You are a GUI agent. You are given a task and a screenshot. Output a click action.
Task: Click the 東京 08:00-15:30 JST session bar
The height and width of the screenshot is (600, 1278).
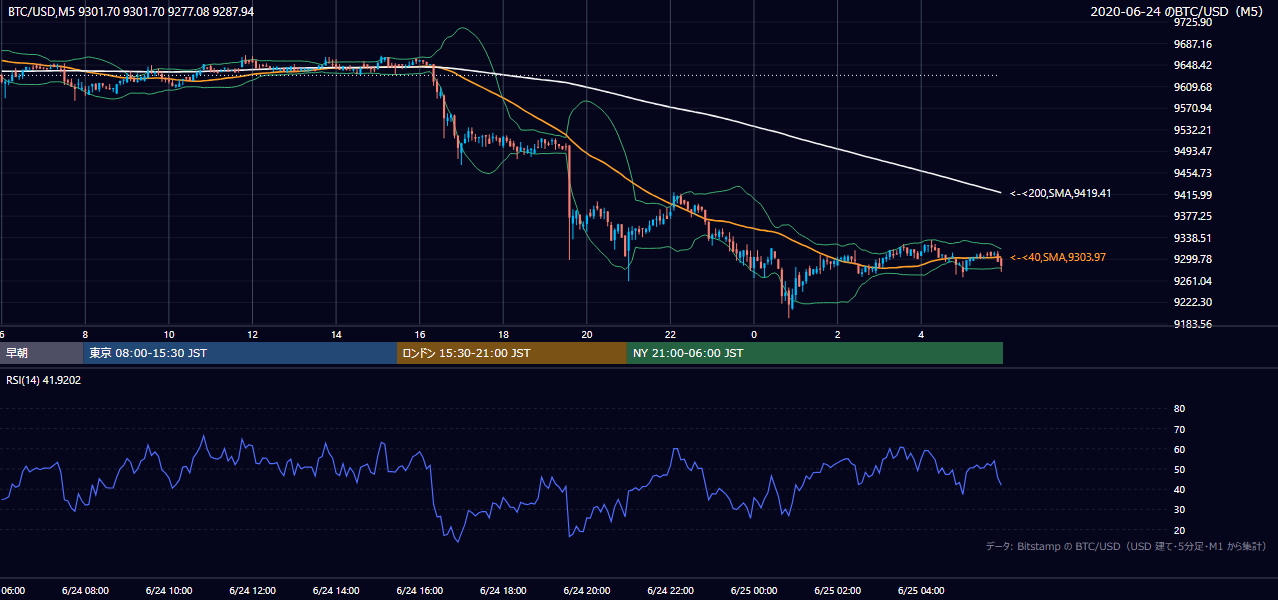pyautogui.click(x=240, y=353)
